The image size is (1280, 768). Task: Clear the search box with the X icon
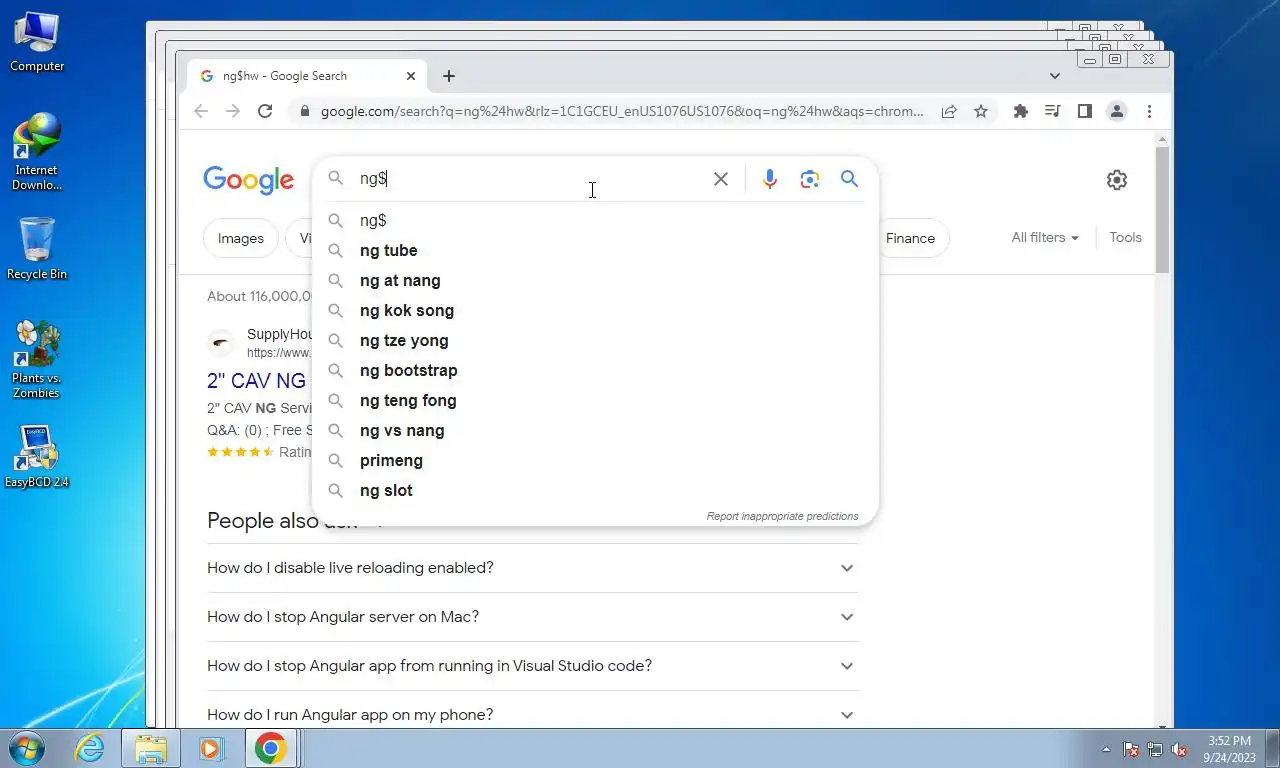coord(720,179)
